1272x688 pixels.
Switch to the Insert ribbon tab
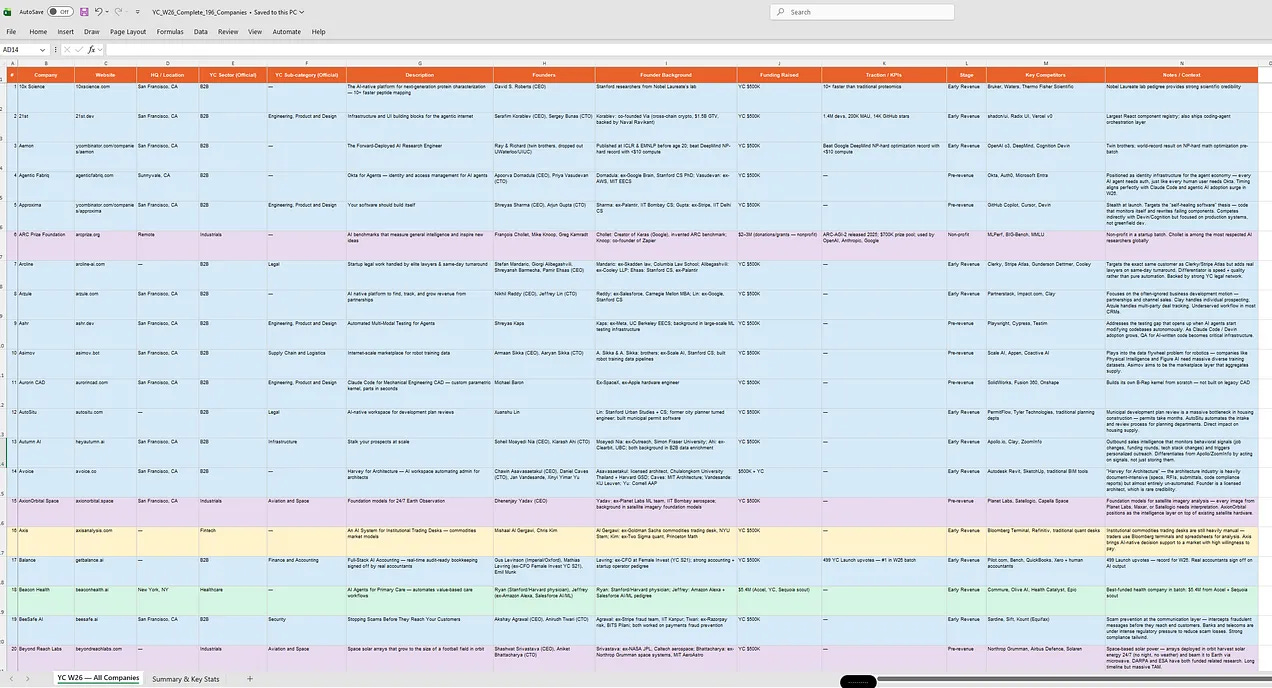point(65,32)
